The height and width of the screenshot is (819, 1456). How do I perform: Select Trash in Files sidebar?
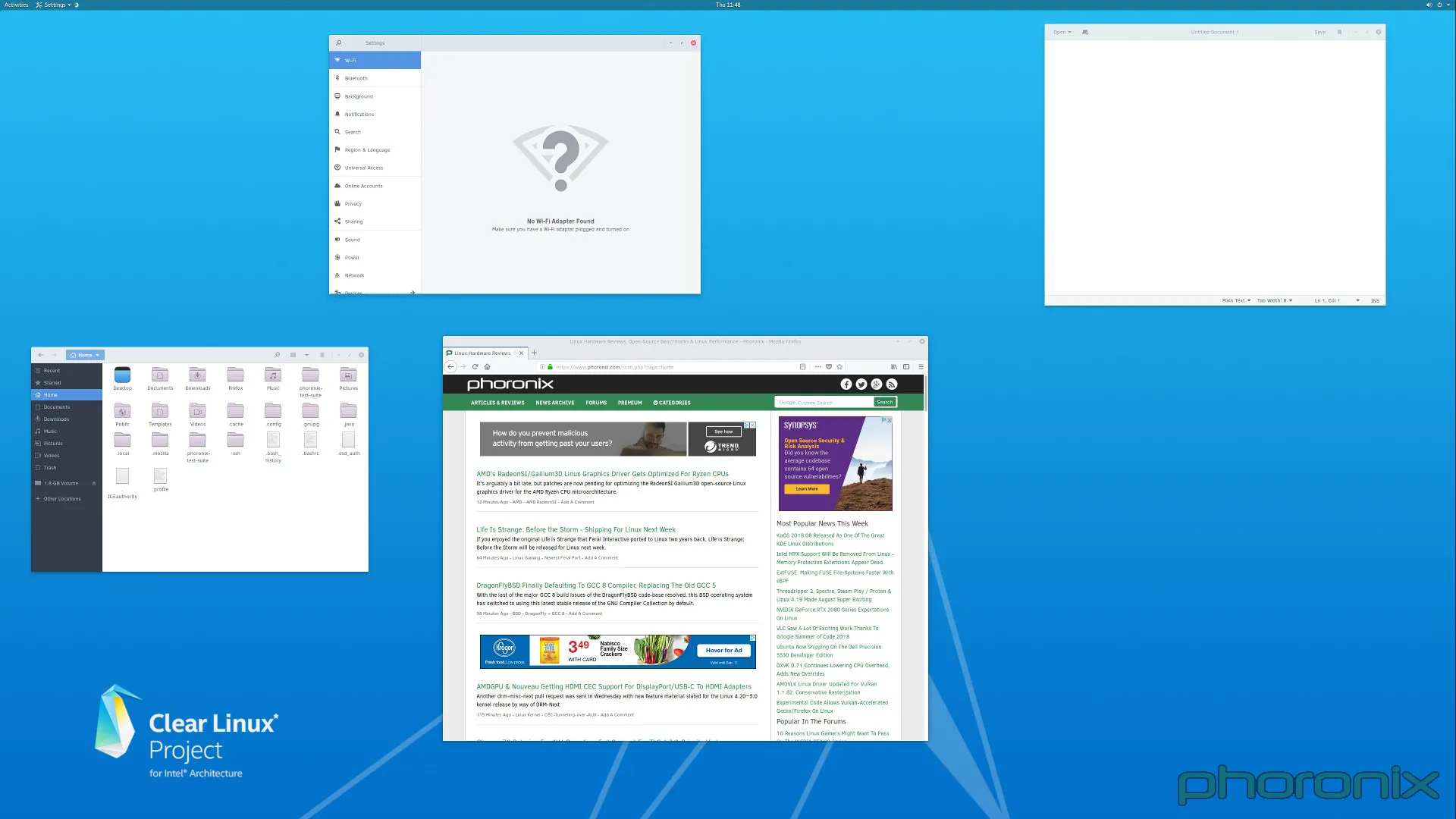(67, 468)
